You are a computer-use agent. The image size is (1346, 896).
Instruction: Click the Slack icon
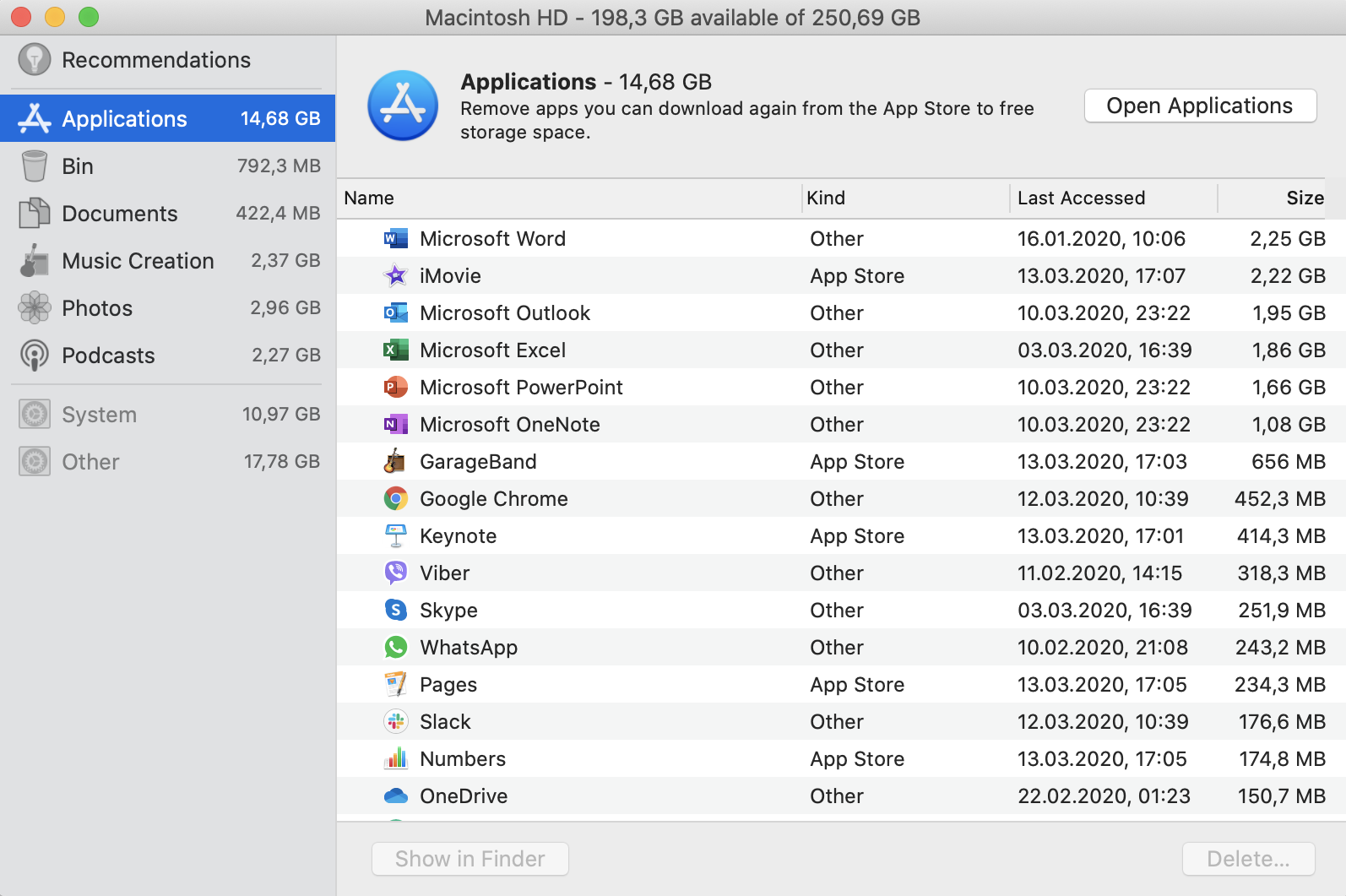(395, 721)
